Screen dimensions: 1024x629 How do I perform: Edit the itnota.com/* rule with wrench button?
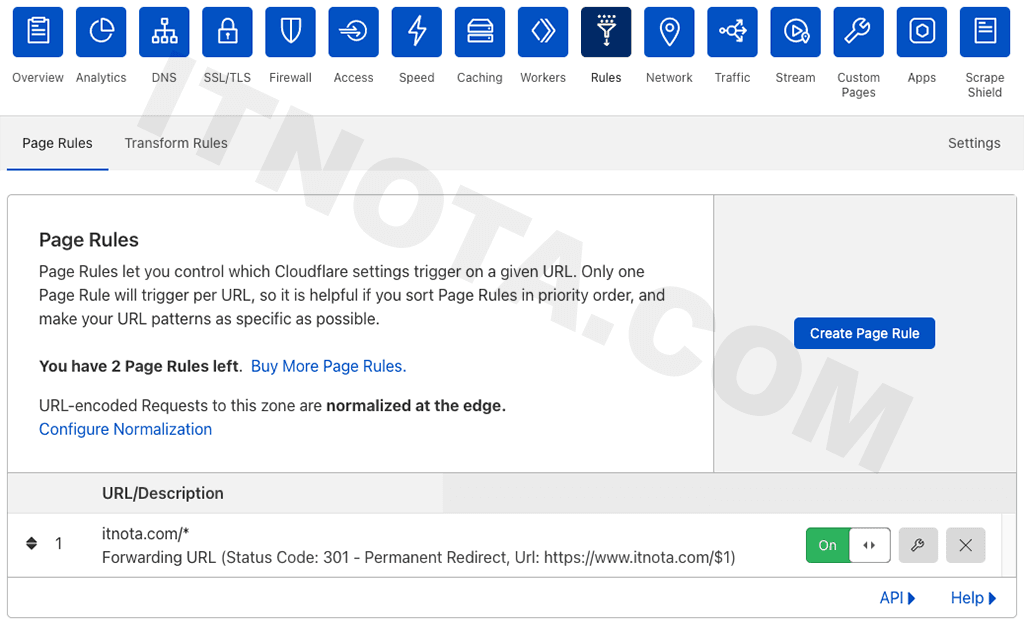tap(918, 545)
